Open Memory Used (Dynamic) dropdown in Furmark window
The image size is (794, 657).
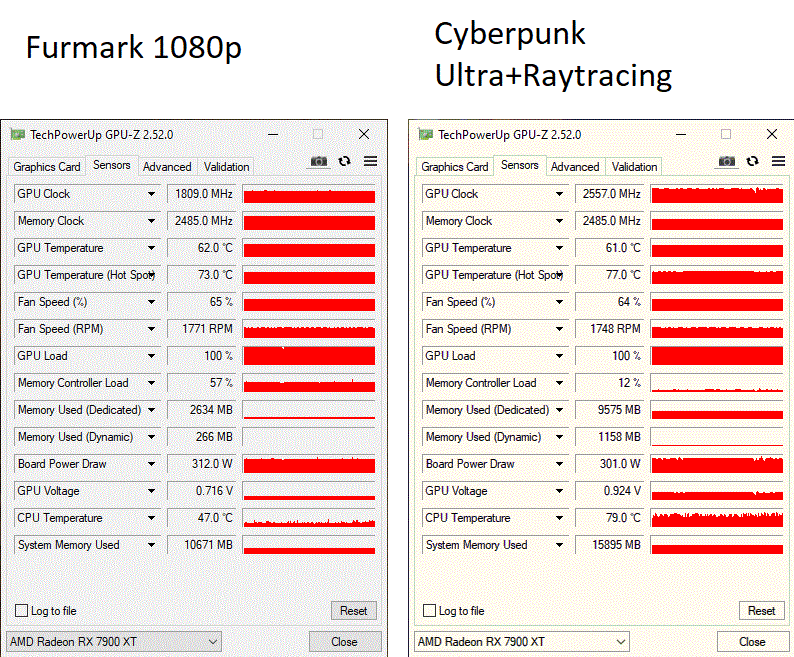pyautogui.click(x=151, y=437)
